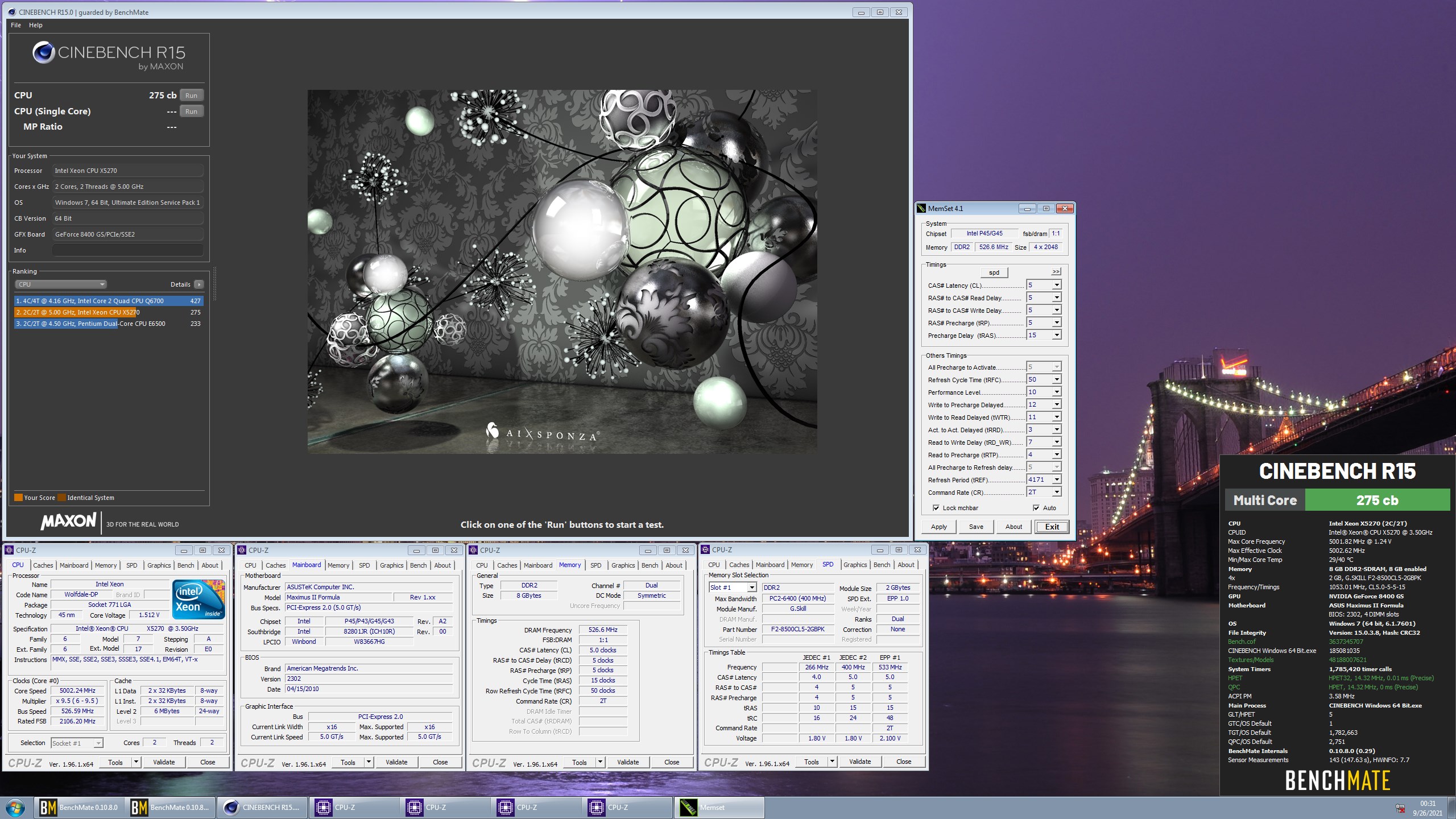
Task: Click the BenchMate logo in result panel
Action: 1337,780
